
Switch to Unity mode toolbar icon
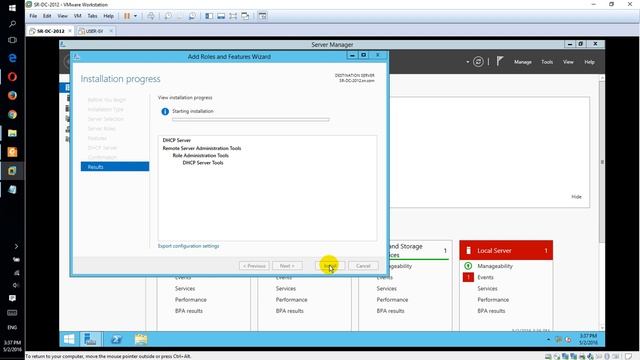point(245,16)
